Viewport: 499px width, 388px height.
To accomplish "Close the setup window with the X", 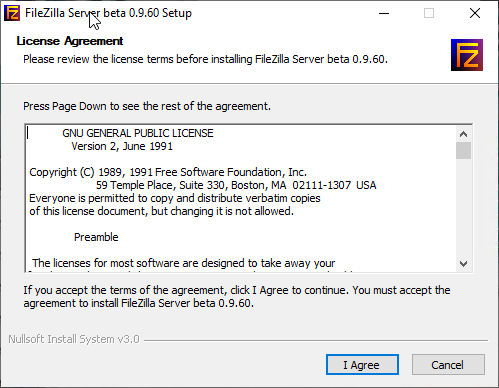I will (475, 13).
